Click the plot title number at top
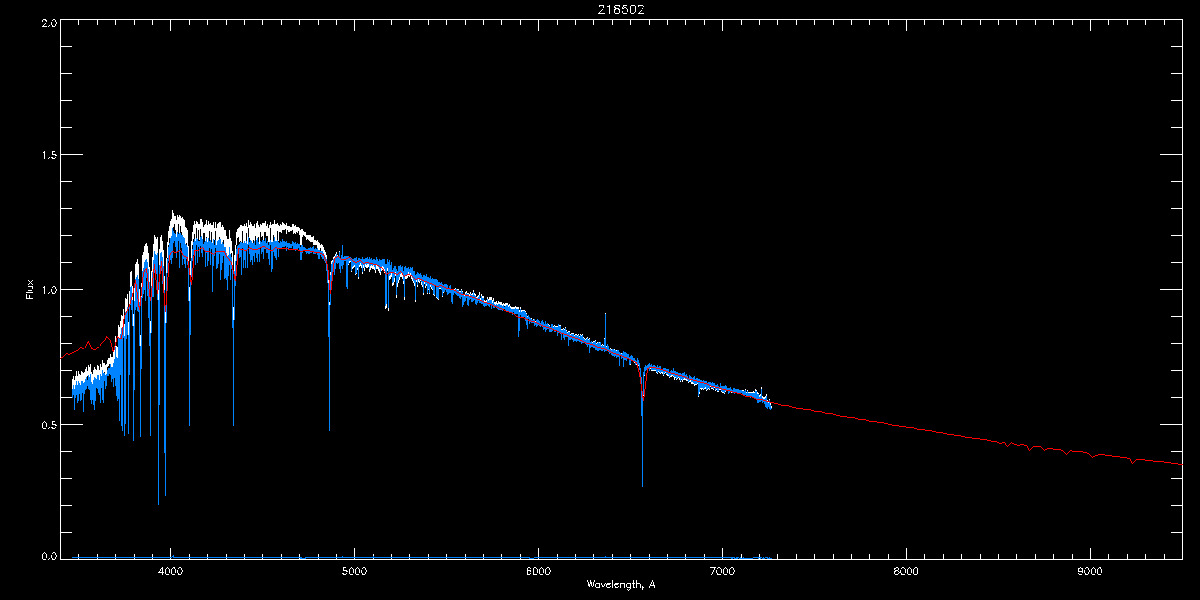The height and width of the screenshot is (600, 1200). click(599, 10)
